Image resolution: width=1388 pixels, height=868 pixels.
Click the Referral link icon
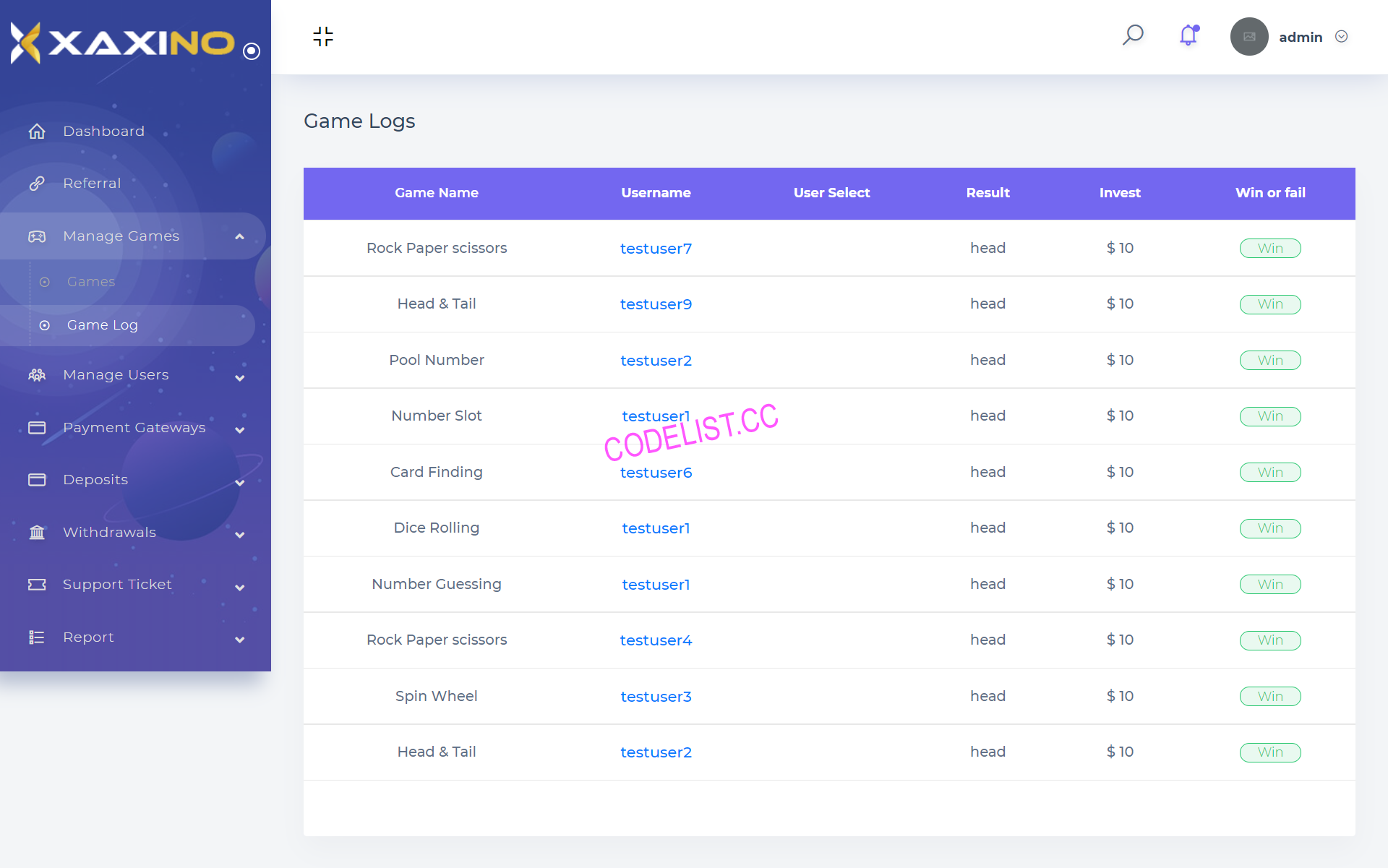(x=37, y=184)
